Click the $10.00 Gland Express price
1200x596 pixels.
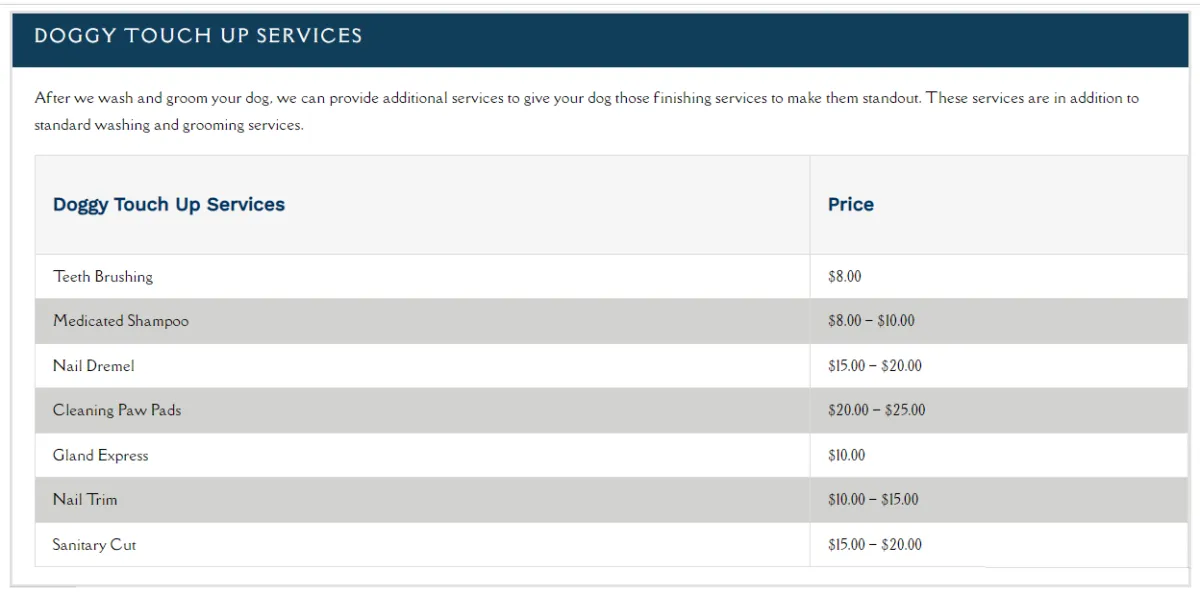coord(847,455)
